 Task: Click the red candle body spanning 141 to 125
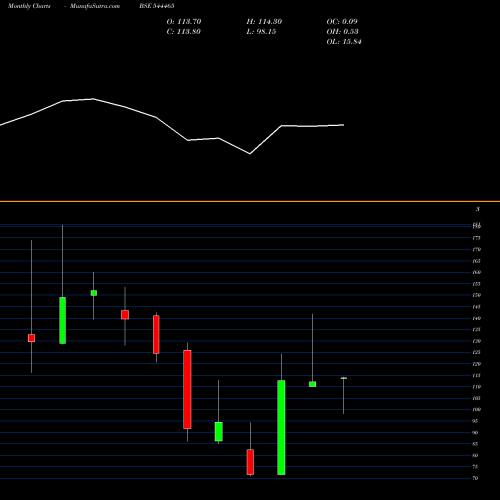click(x=156, y=335)
